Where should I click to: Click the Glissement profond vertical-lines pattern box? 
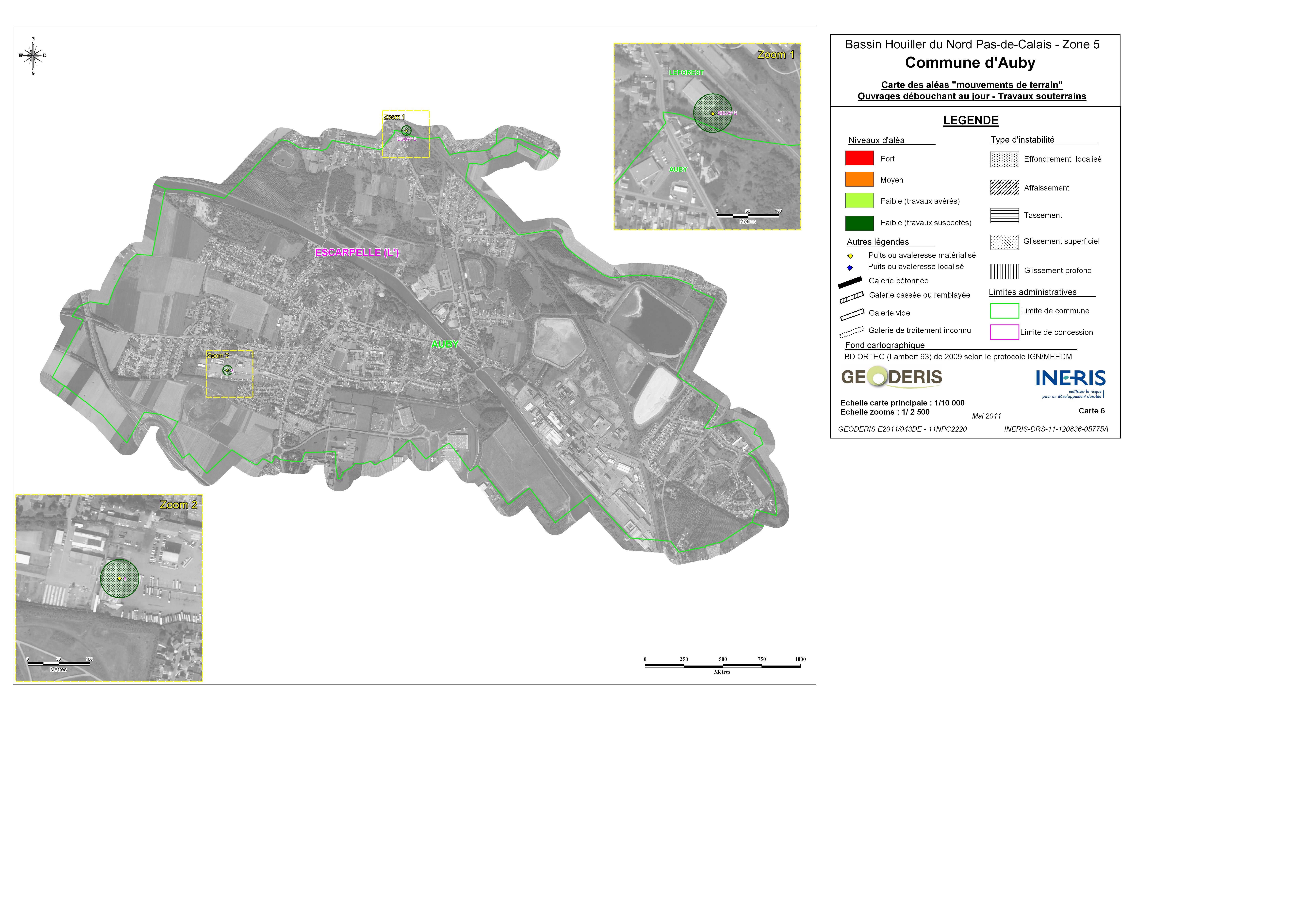(1004, 272)
